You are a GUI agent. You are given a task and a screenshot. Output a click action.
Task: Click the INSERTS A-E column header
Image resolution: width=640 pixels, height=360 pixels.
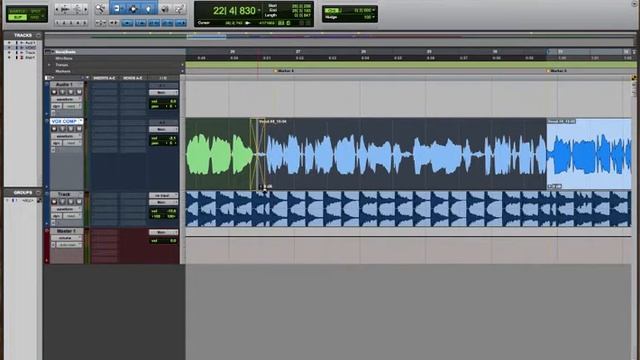tap(104, 78)
